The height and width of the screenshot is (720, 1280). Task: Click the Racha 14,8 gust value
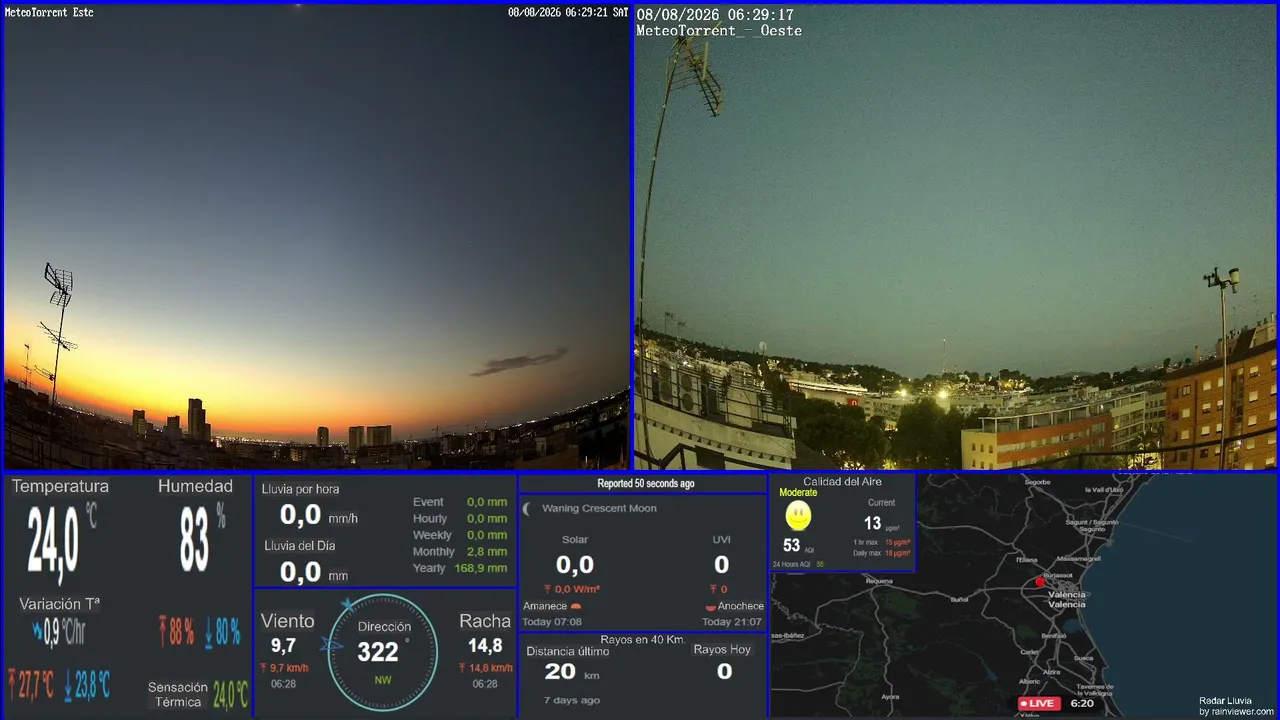tap(485, 646)
